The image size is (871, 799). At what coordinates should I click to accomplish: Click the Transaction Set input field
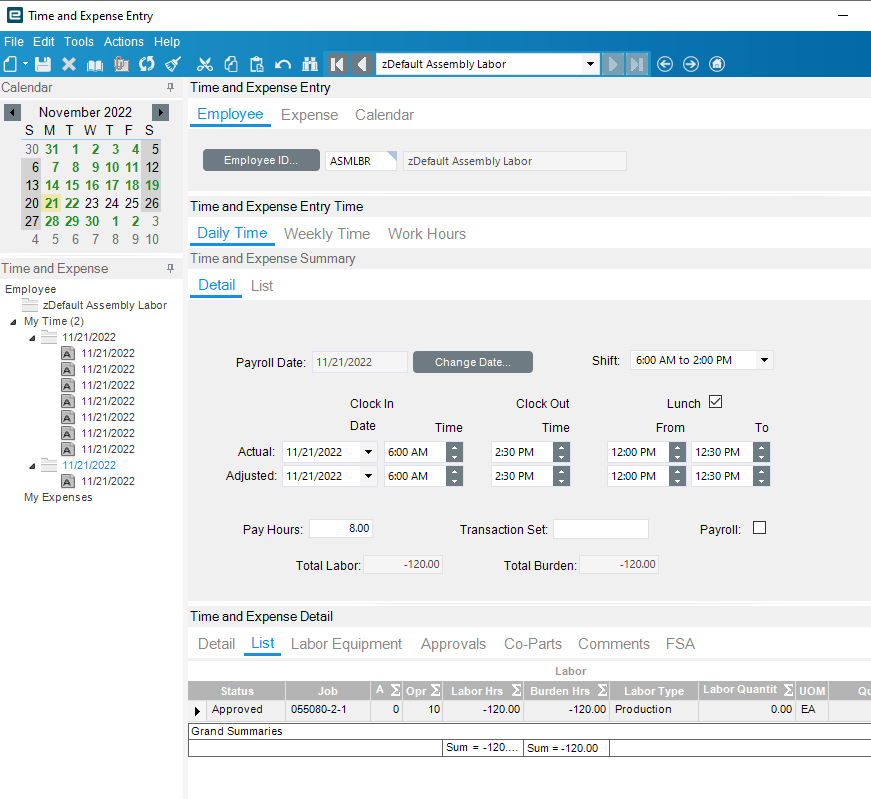click(x=600, y=529)
